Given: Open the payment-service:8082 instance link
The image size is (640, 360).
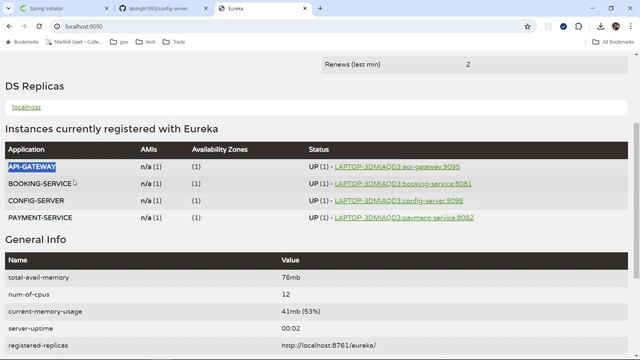Looking at the screenshot, I should coord(404,218).
